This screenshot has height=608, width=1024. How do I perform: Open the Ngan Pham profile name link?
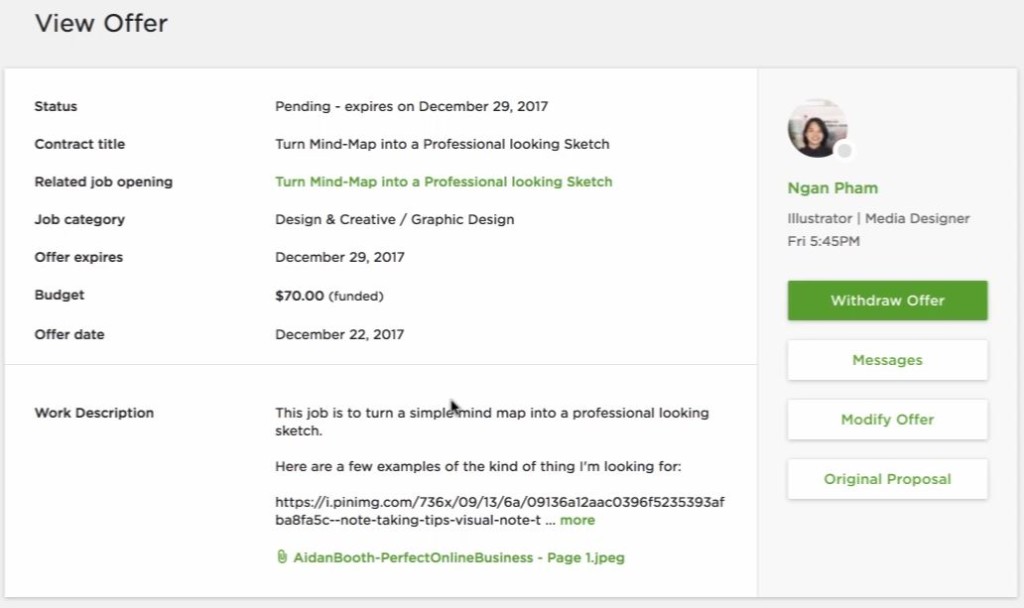coord(833,188)
